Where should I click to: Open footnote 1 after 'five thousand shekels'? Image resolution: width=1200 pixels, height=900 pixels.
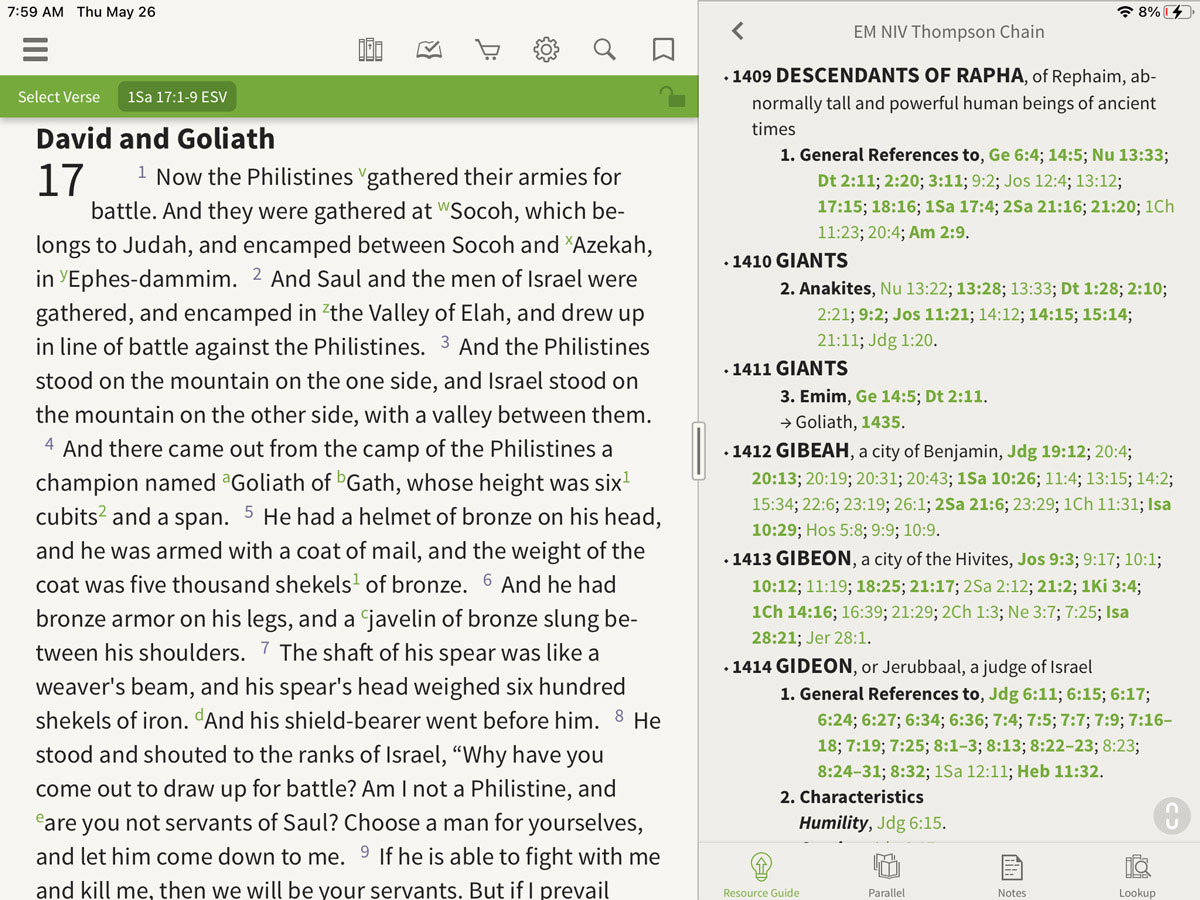pyautogui.click(x=357, y=580)
